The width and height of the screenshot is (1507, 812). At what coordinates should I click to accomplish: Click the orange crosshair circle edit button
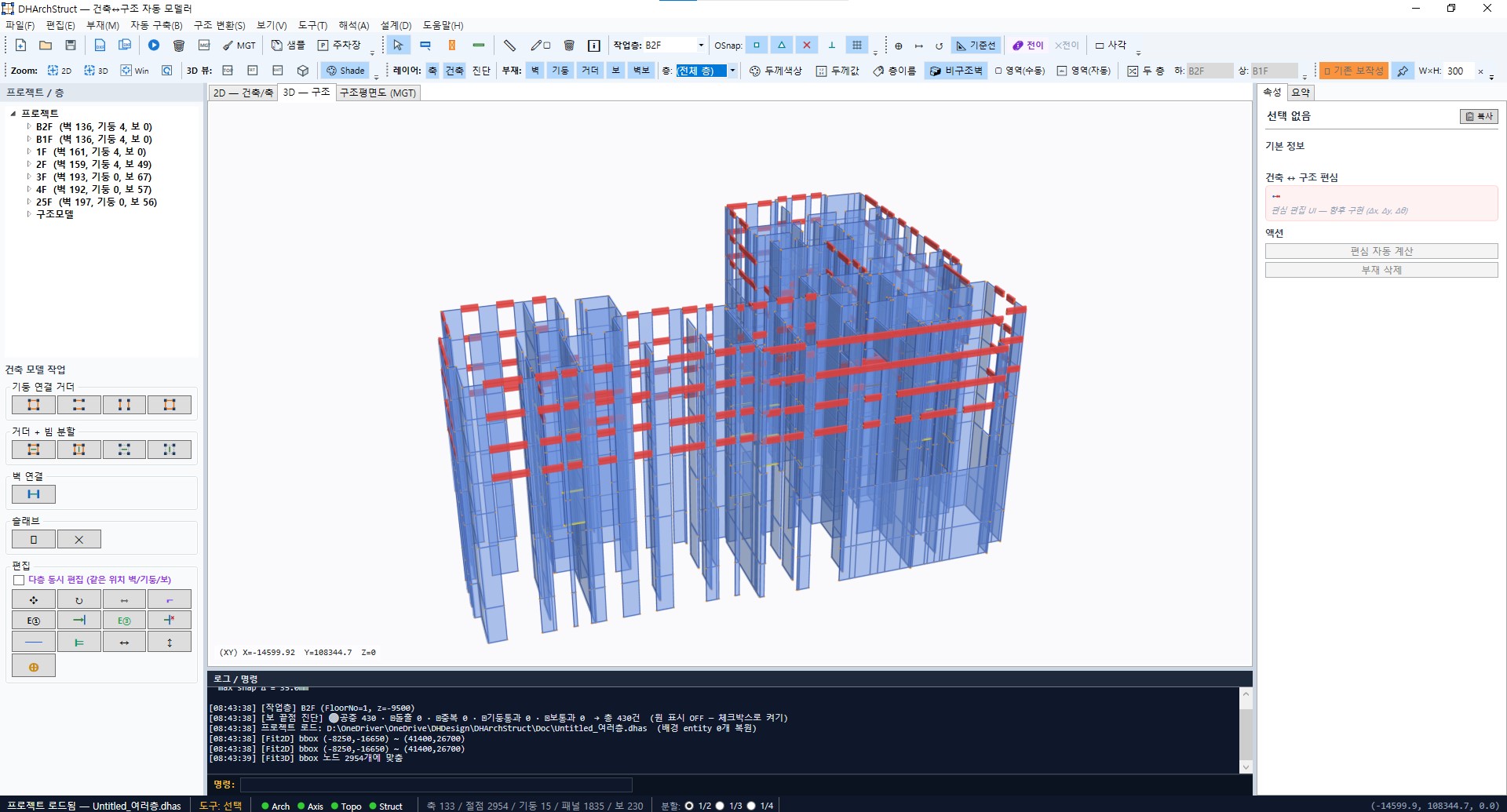pyautogui.click(x=34, y=667)
